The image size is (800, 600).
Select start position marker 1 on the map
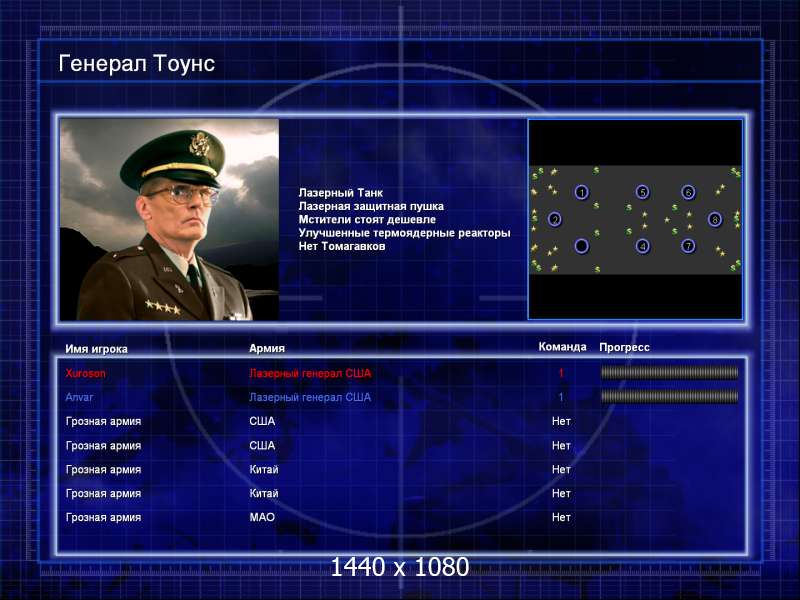(582, 192)
